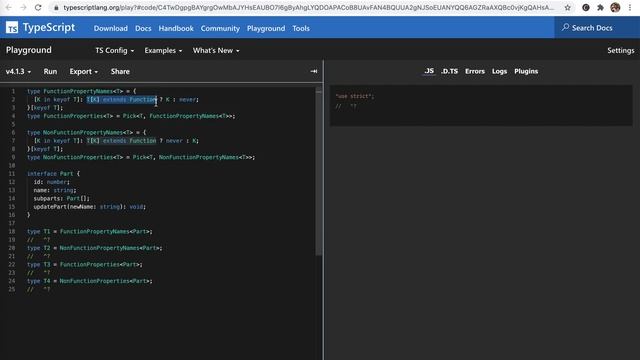Click the site lock icon
This screenshot has height=360, width=640.
[x=56, y=8]
